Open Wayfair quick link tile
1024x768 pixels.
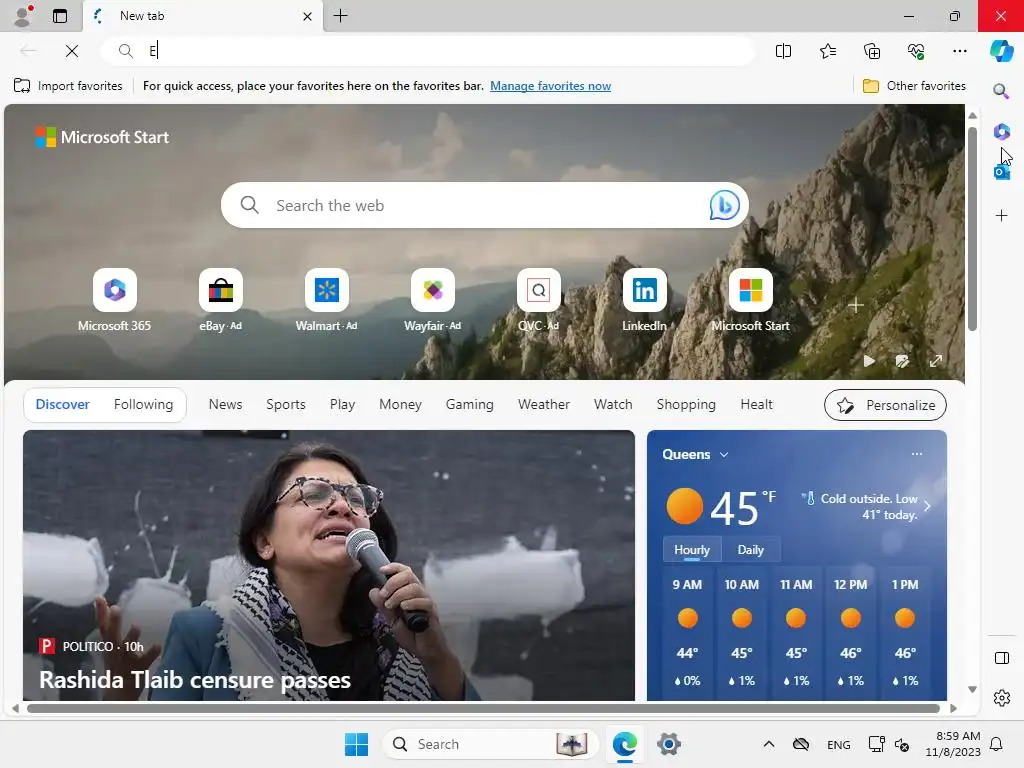click(x=432, y=300)
